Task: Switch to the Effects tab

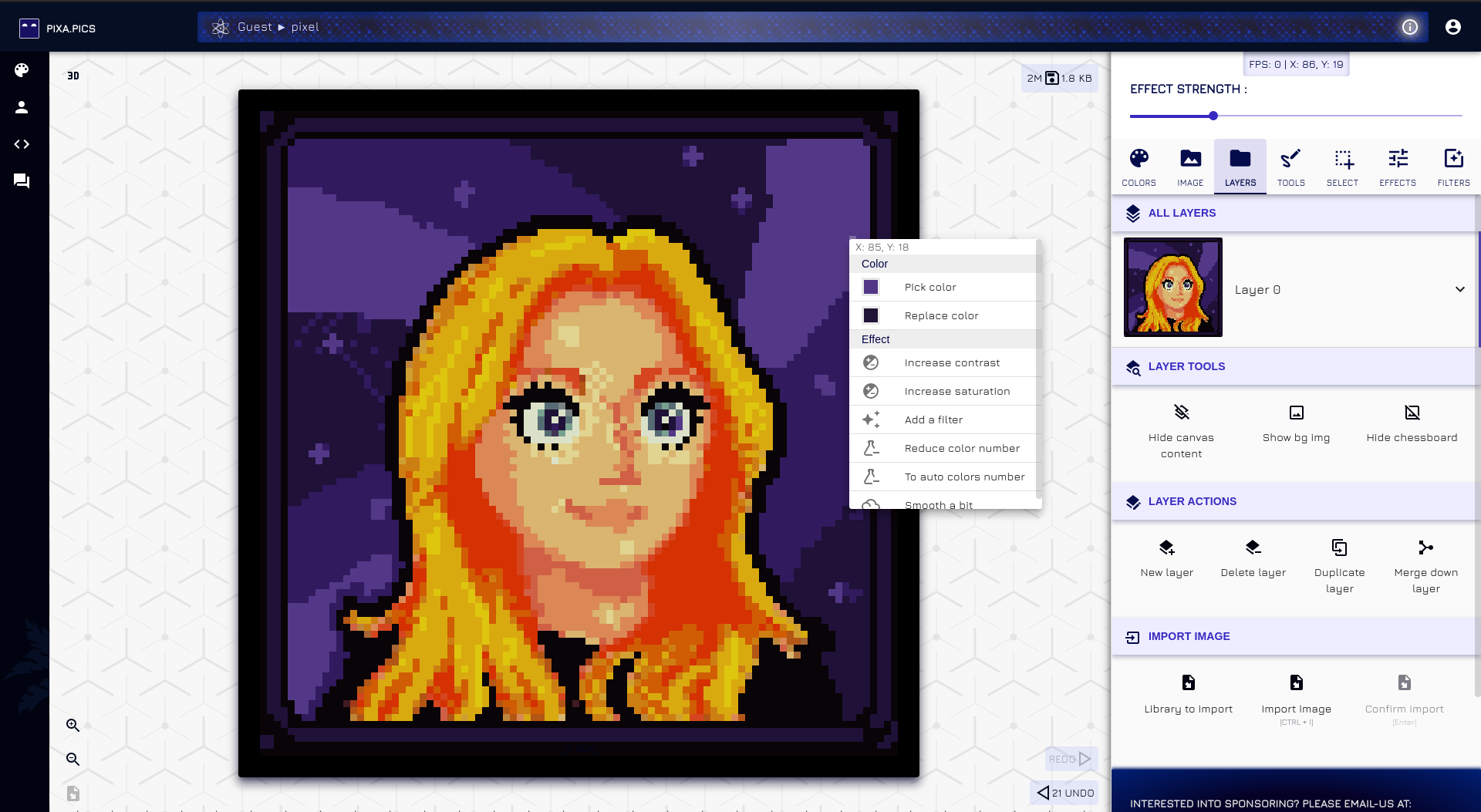Action: 1397,167
